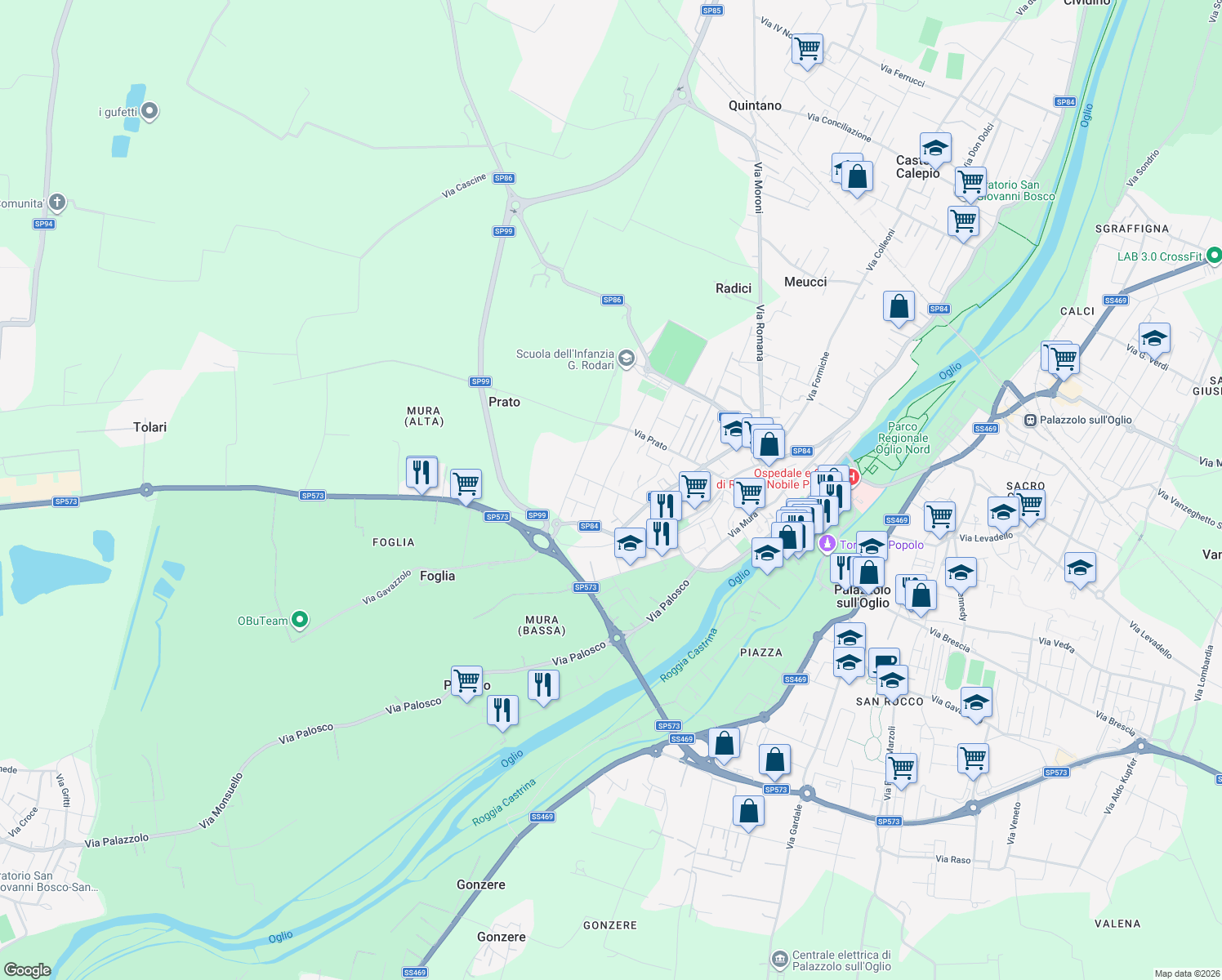The width and height of the screenshot is (1222, 980).
Task: Click the church cross icon near SP94
Action: [56, 202]
